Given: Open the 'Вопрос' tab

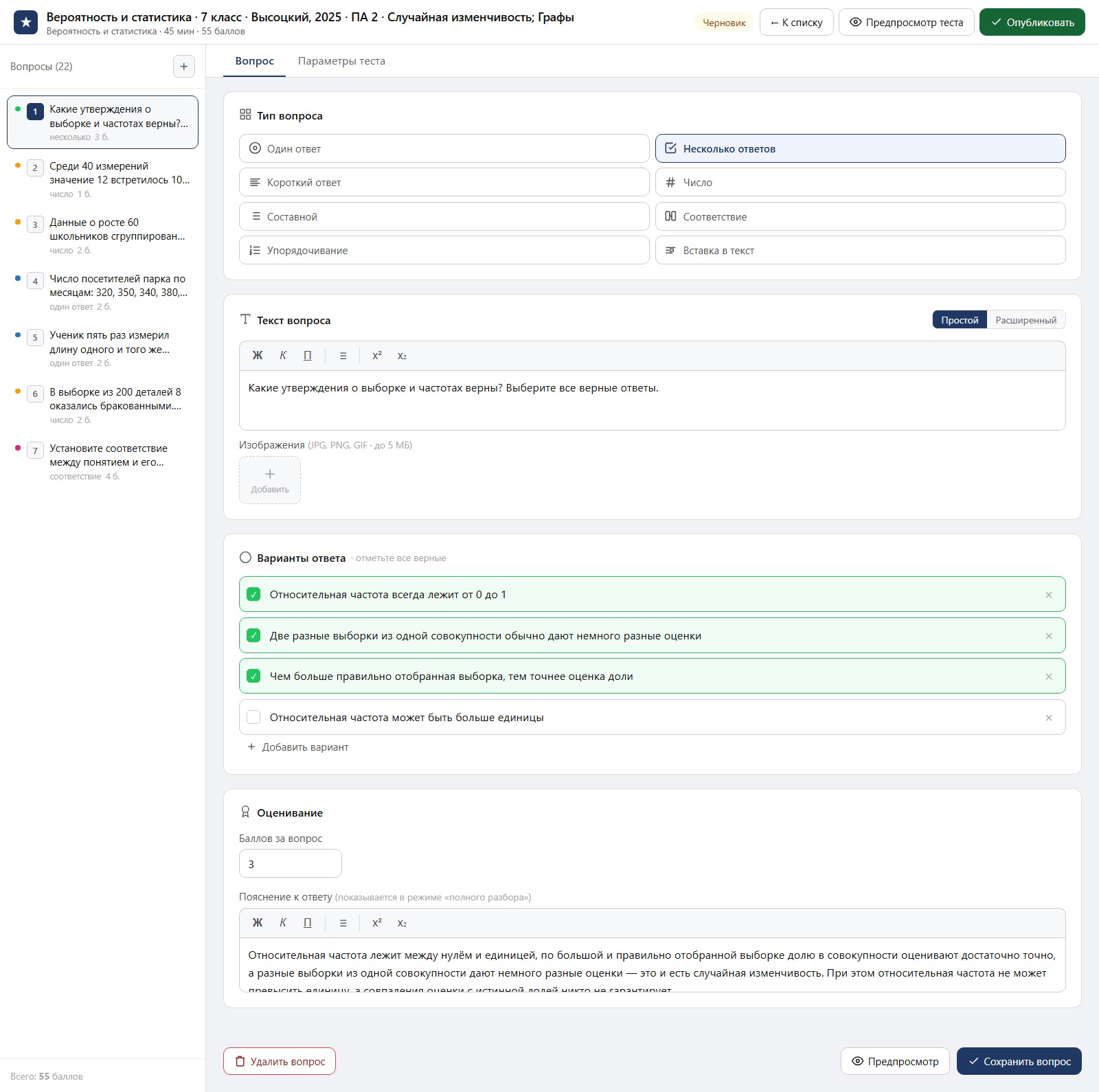Looking at the screenshot, I should click(x=255, y=61).
